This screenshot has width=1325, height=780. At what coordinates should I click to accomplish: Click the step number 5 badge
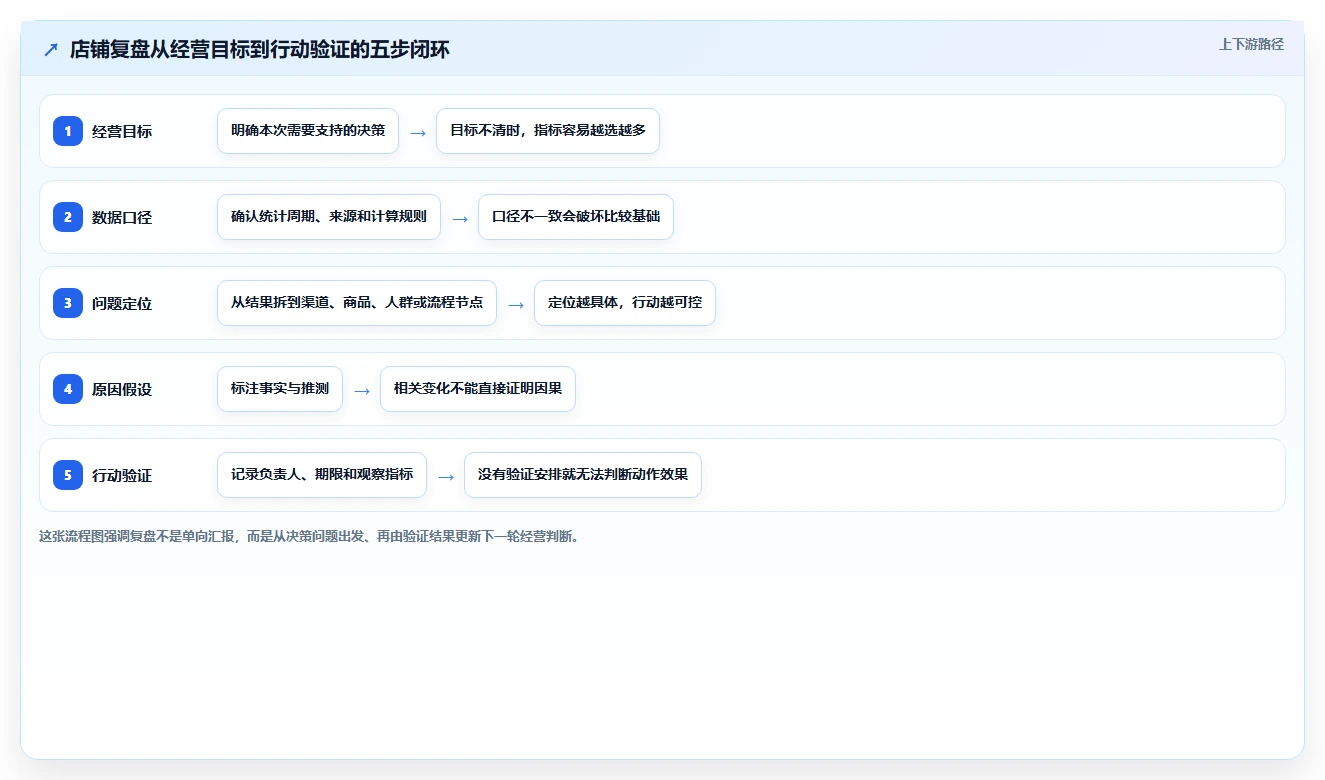tap(68, 474)
